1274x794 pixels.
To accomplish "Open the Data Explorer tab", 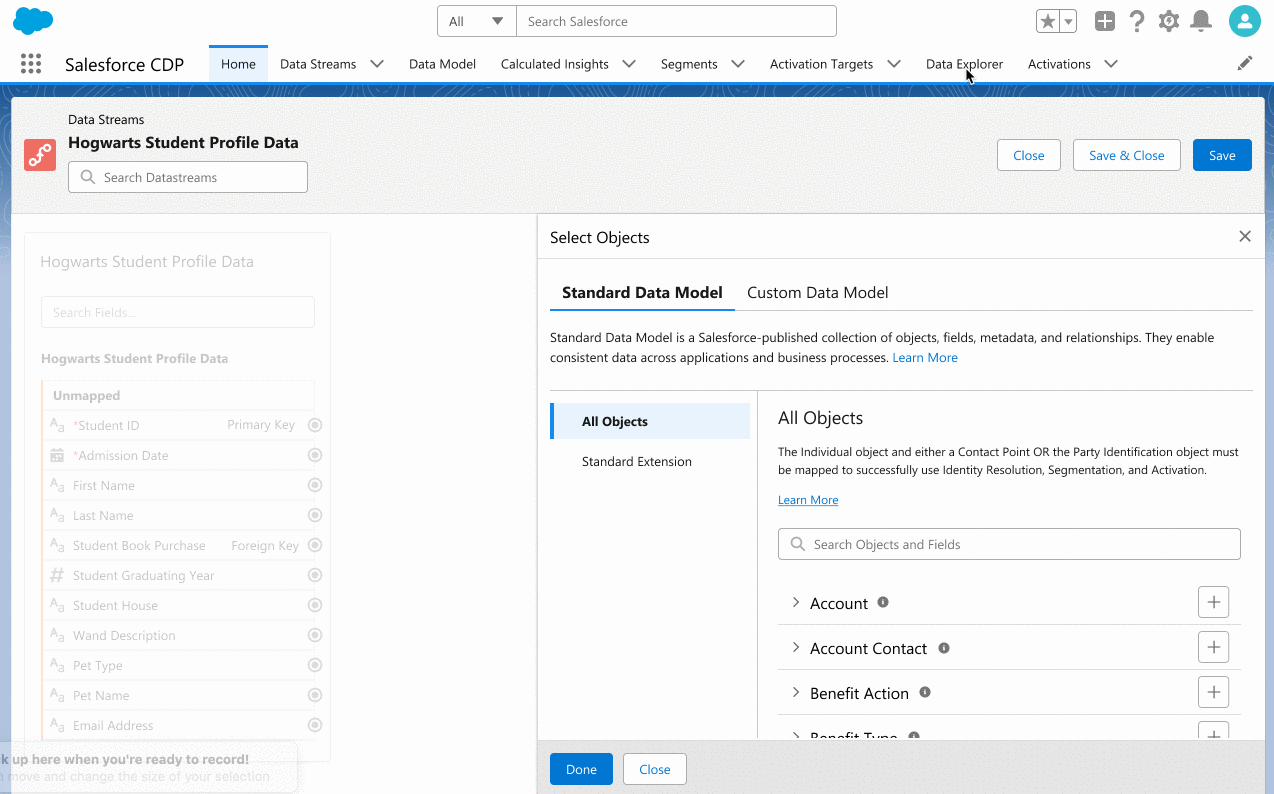I will [964, 64].
